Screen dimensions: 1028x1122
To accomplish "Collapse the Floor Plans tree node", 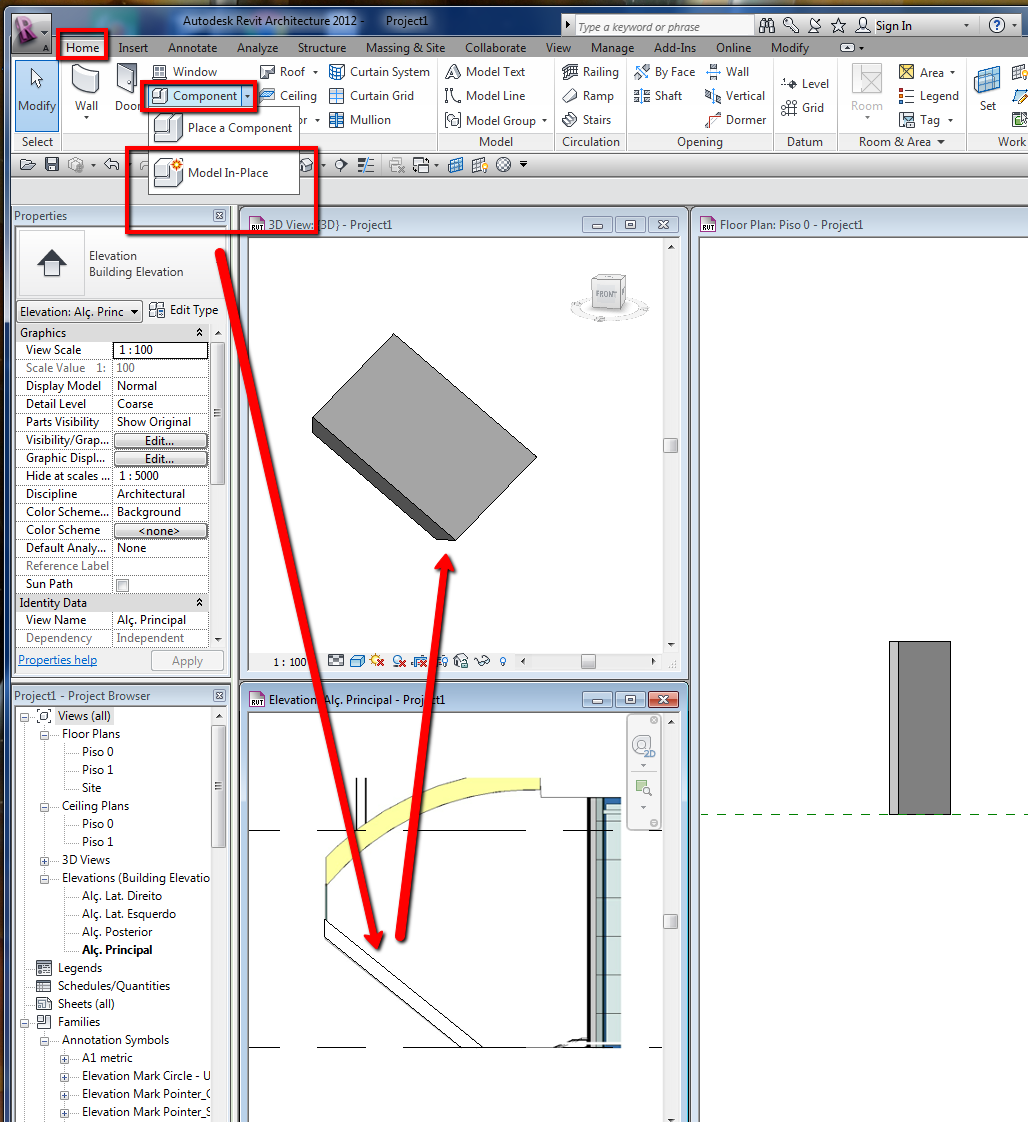I will click(x=44, y=735).
